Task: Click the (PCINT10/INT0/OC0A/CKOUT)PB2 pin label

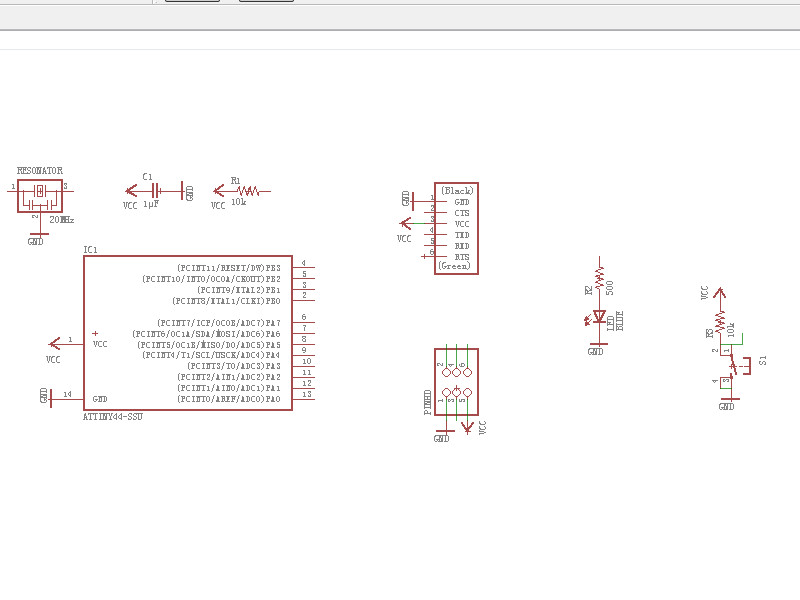Action: tap(211, 279)
